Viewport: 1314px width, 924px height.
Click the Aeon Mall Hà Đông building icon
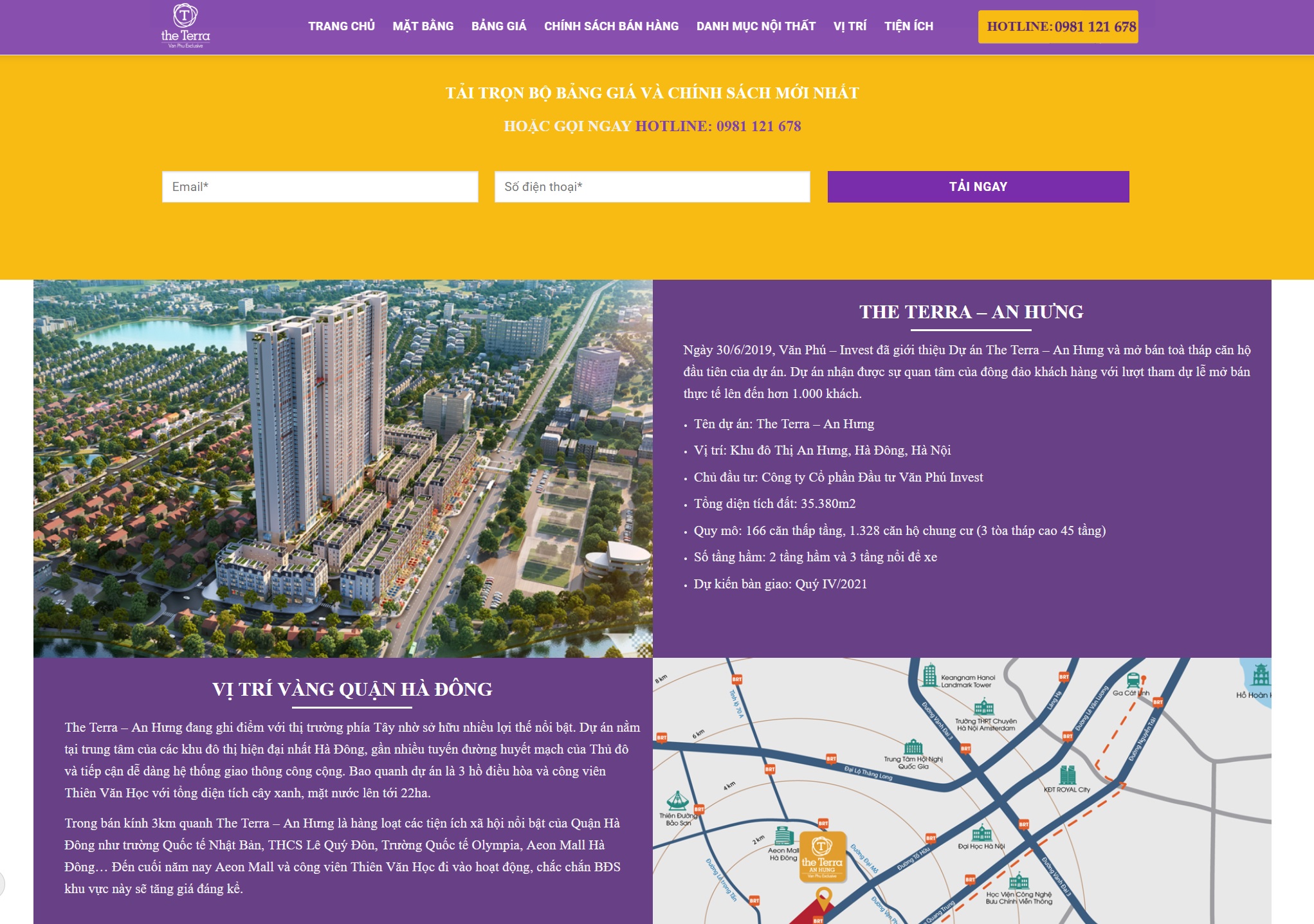pos(783,836)
